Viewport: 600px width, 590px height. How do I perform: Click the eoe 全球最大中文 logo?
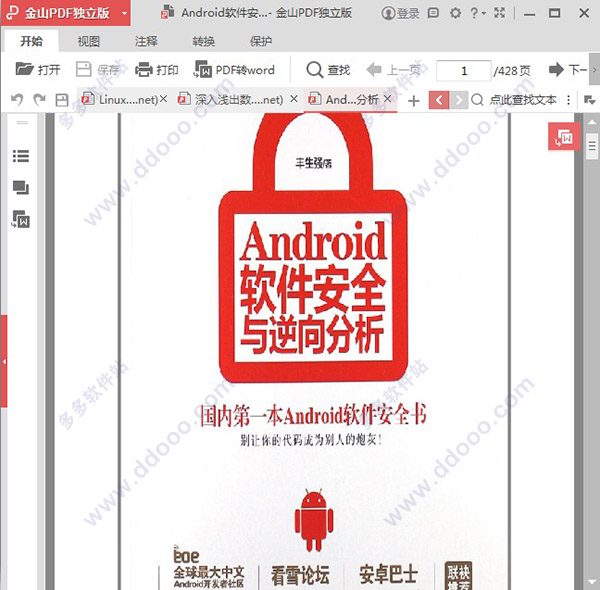point(208,567)
